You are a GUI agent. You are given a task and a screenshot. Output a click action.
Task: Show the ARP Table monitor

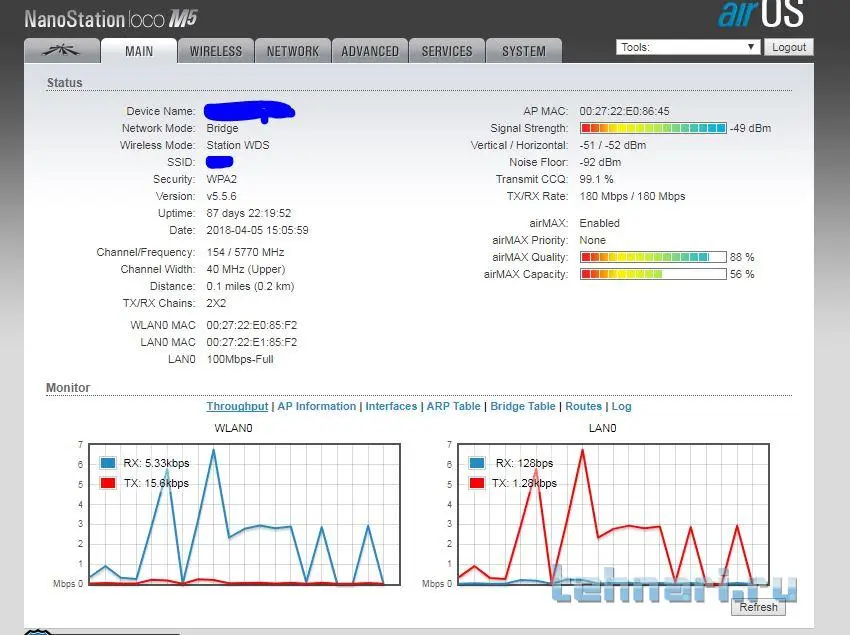click(453, 406)
